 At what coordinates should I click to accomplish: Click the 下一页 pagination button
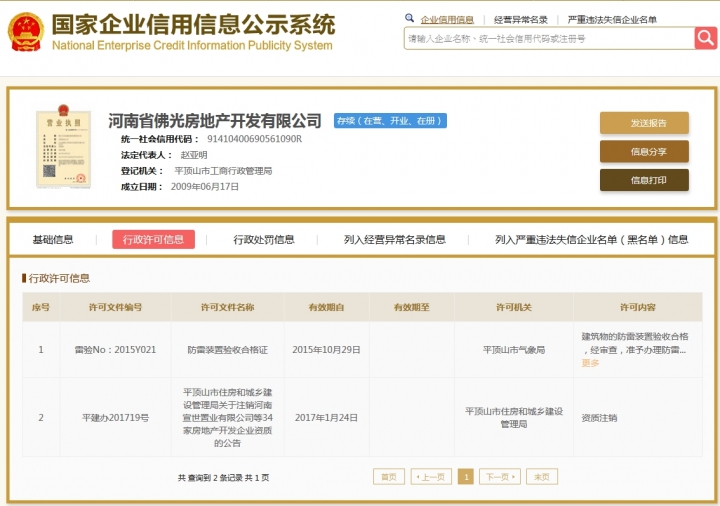coord(500,477)
